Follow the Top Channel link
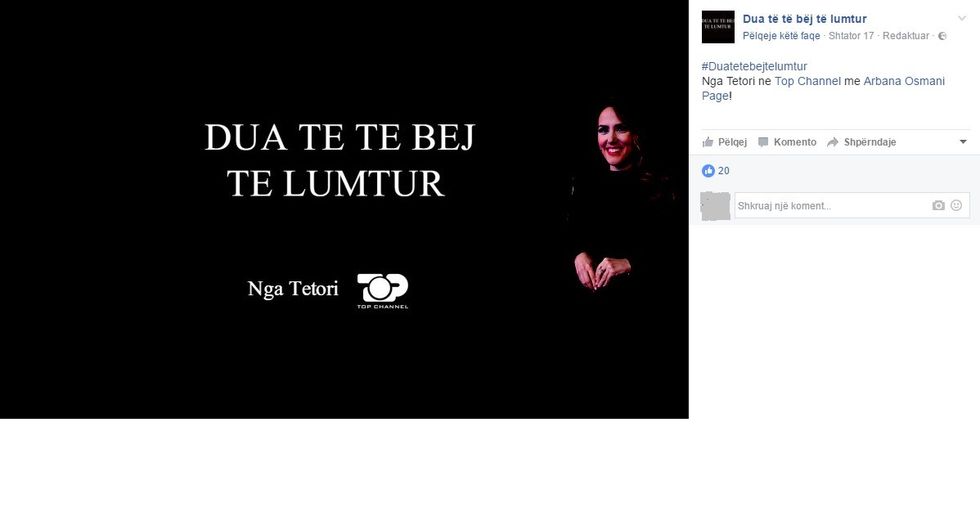 click(808, 81)
